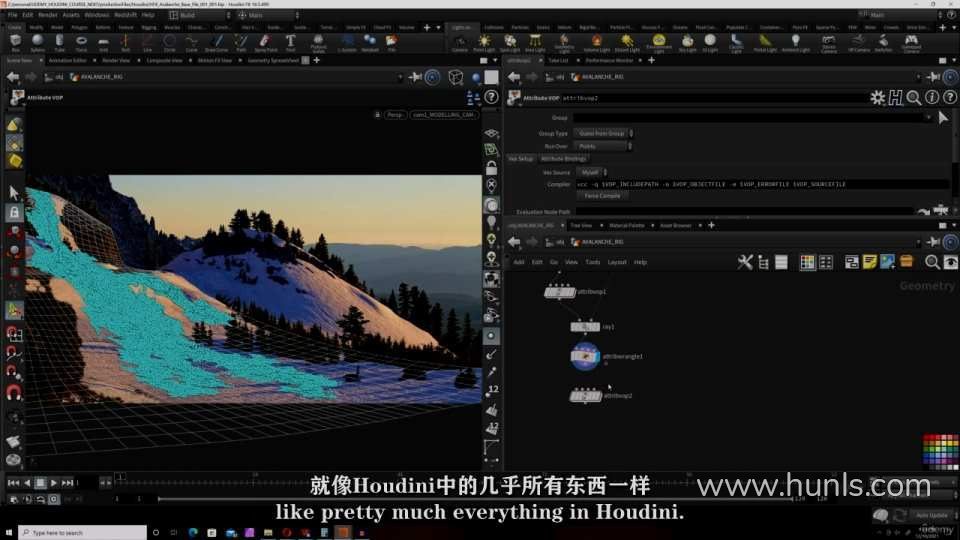Open the Persp viewport menu

394,114
